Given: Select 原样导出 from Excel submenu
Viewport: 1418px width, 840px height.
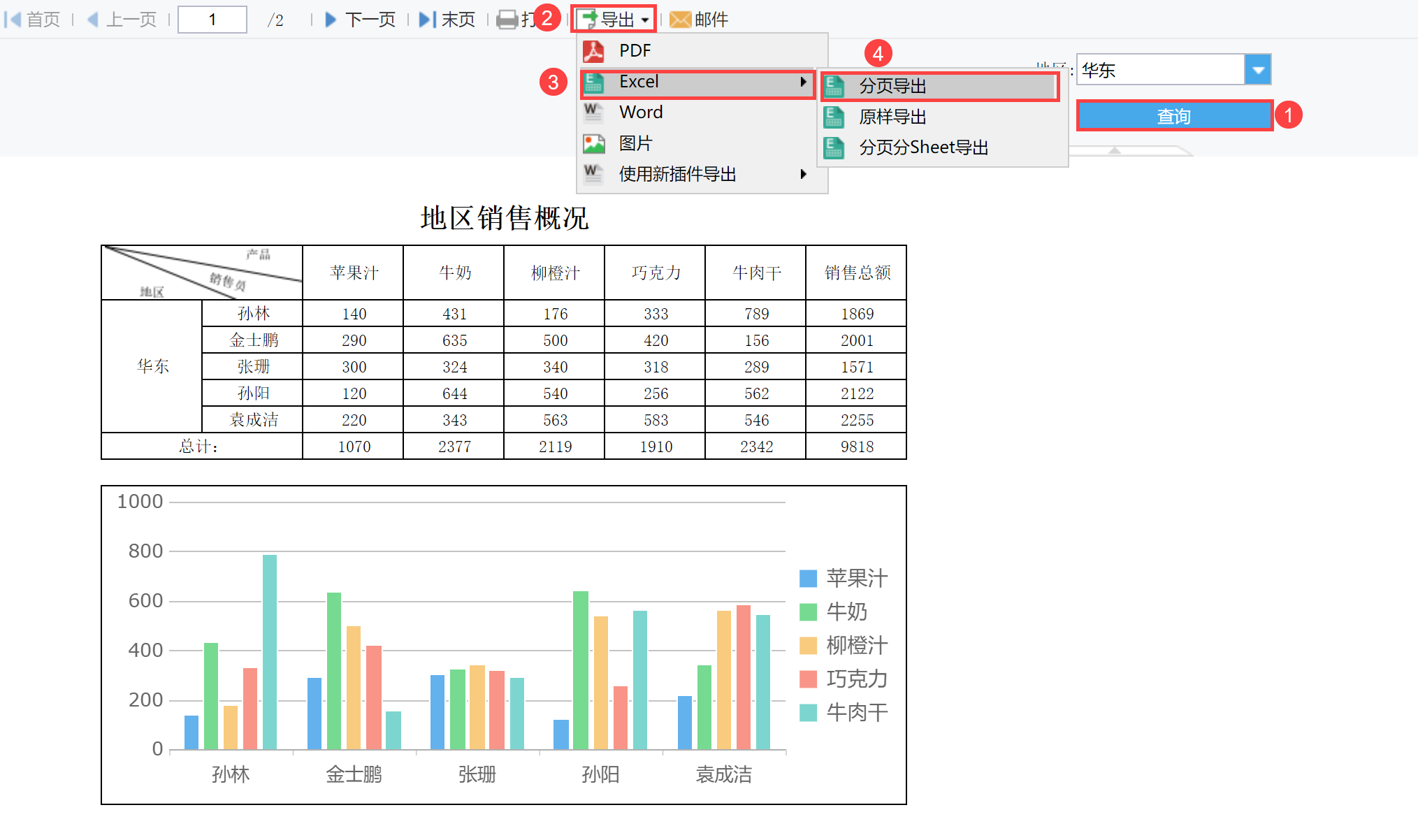Looking at the screenshot, I should [x=892, y=117].
